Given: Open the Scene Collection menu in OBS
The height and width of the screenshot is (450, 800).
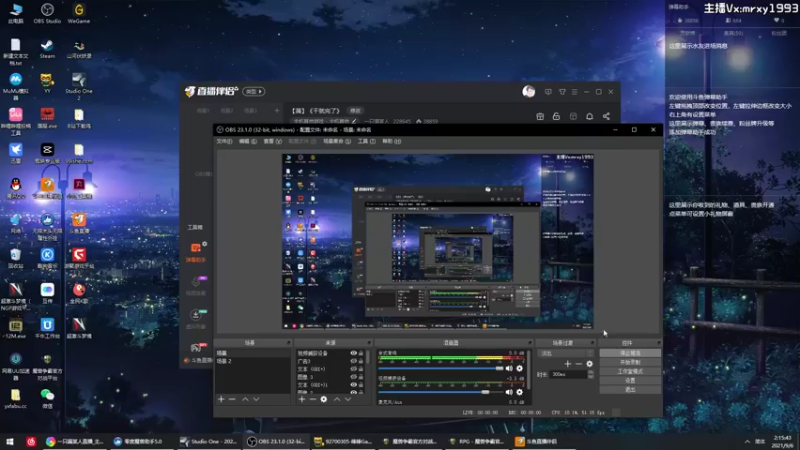Looking at the screenshot, I should (x=337, y=141).
